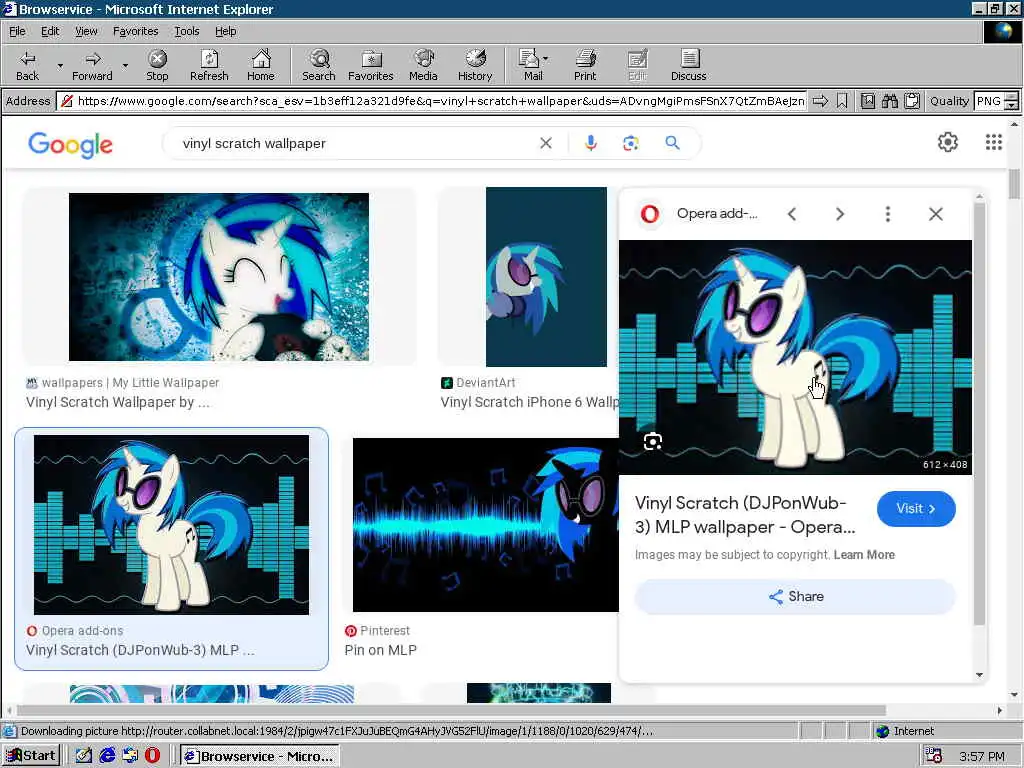Screen dimensions: 1024x768
Task: Open the Quality PNG dropdown
Action: click(1011, 101)
